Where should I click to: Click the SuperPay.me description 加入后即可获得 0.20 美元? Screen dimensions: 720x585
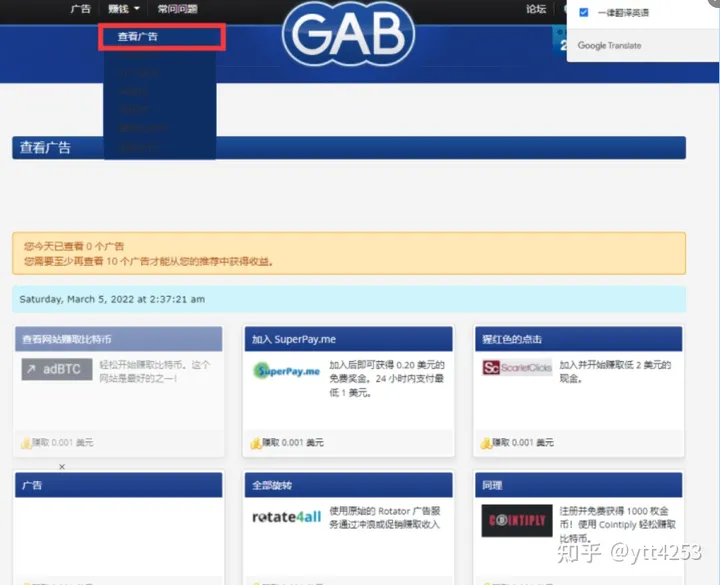[387, 378]
